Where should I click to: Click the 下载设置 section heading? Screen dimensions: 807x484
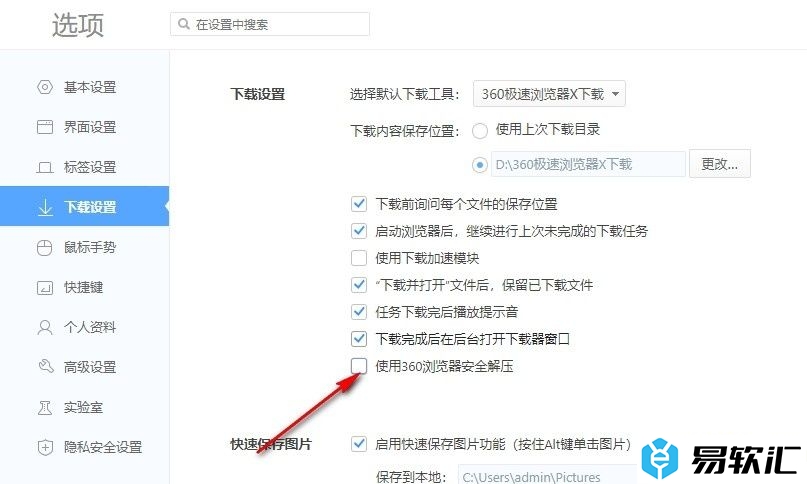pos(257,94)
